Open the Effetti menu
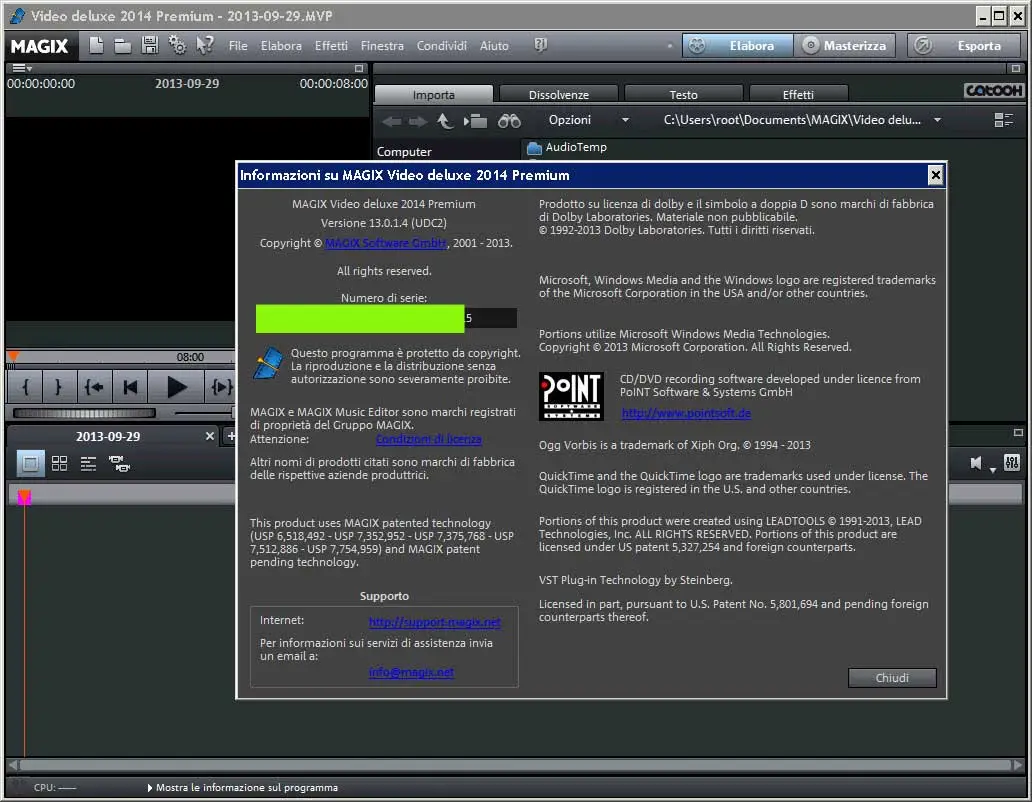 click(x=331, y=45)
